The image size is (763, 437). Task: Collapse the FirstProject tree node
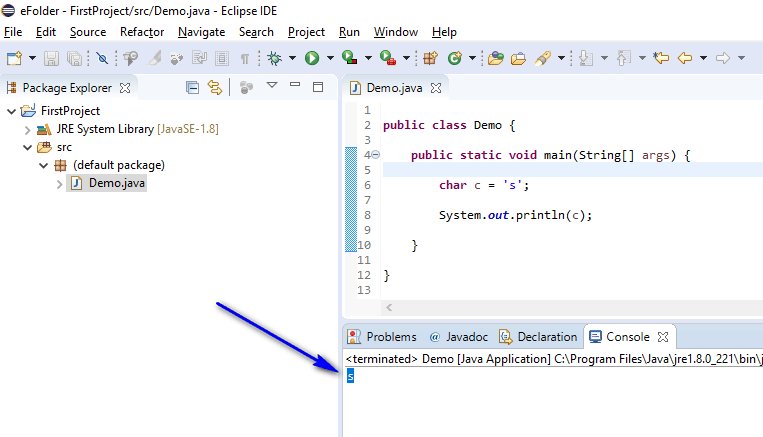tap(12, 111)
